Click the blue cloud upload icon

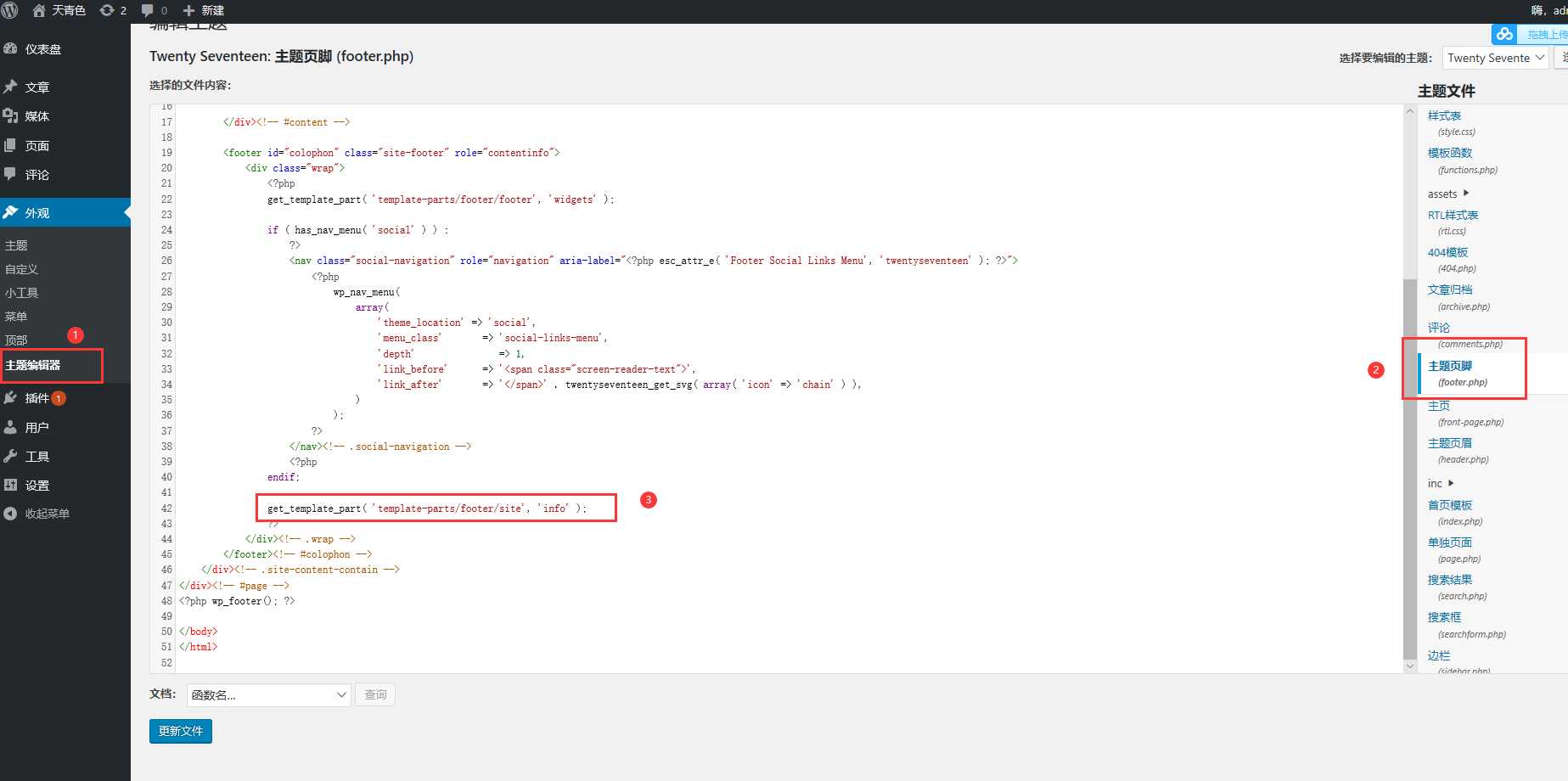pyautogui.click(x=1504, y=34)
